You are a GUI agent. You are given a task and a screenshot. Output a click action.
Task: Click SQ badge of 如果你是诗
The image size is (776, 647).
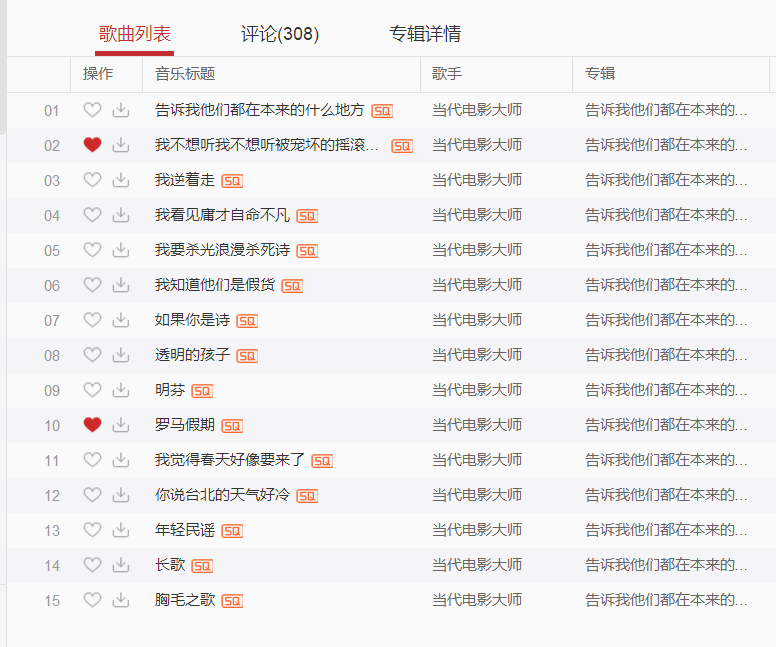[247, 321]
